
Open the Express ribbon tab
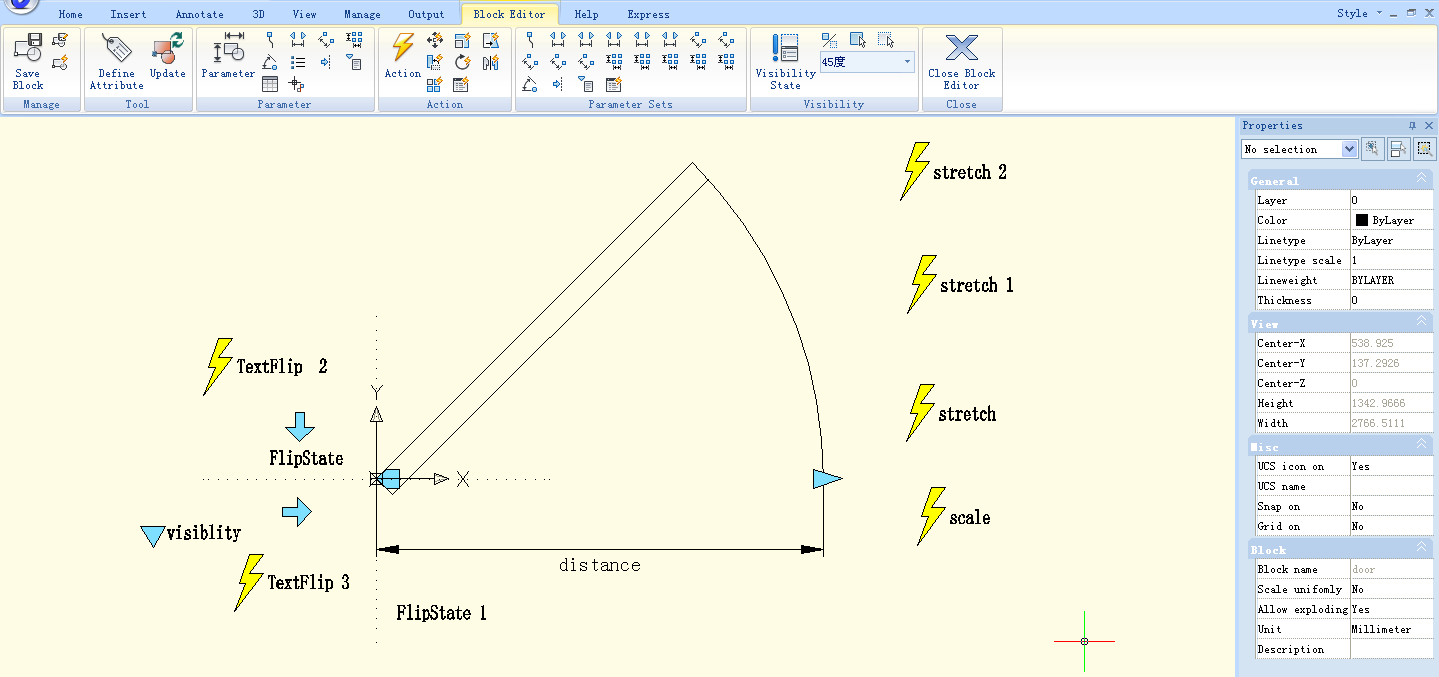[x=648, y=15]
